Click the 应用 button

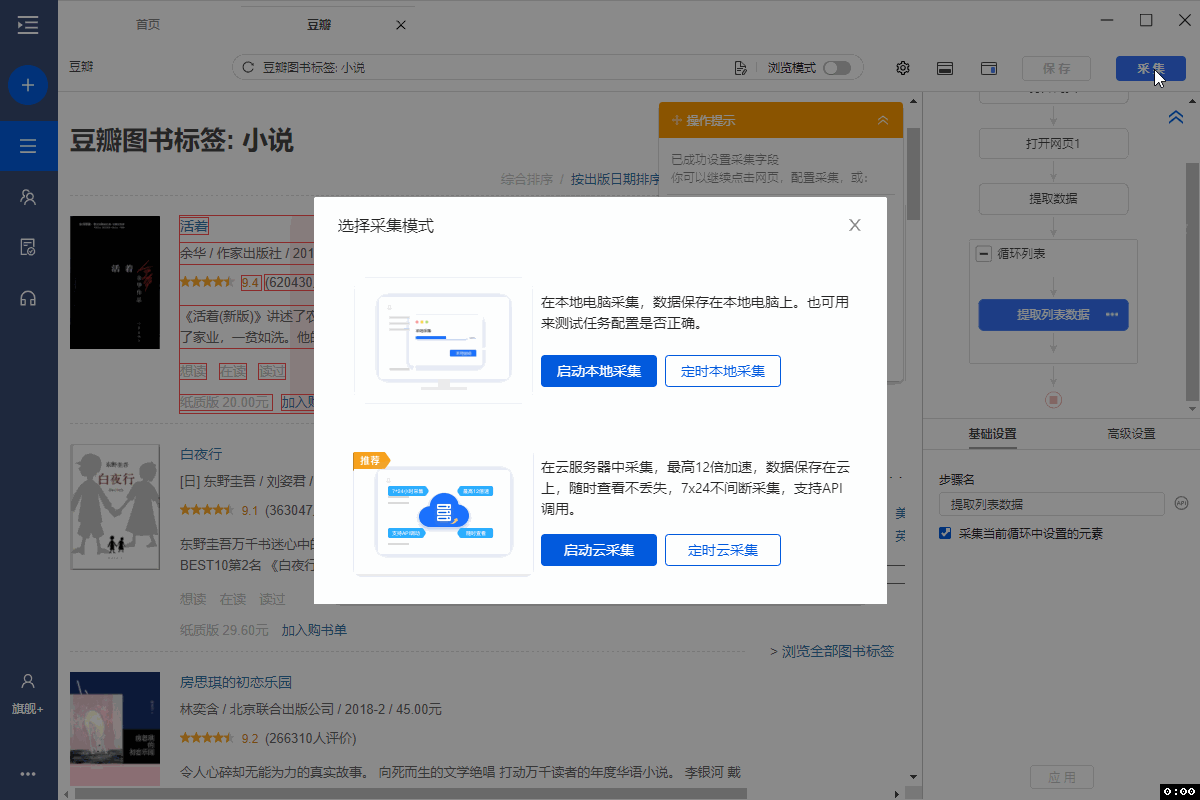pyautogui.click(x=1062, y=778)
